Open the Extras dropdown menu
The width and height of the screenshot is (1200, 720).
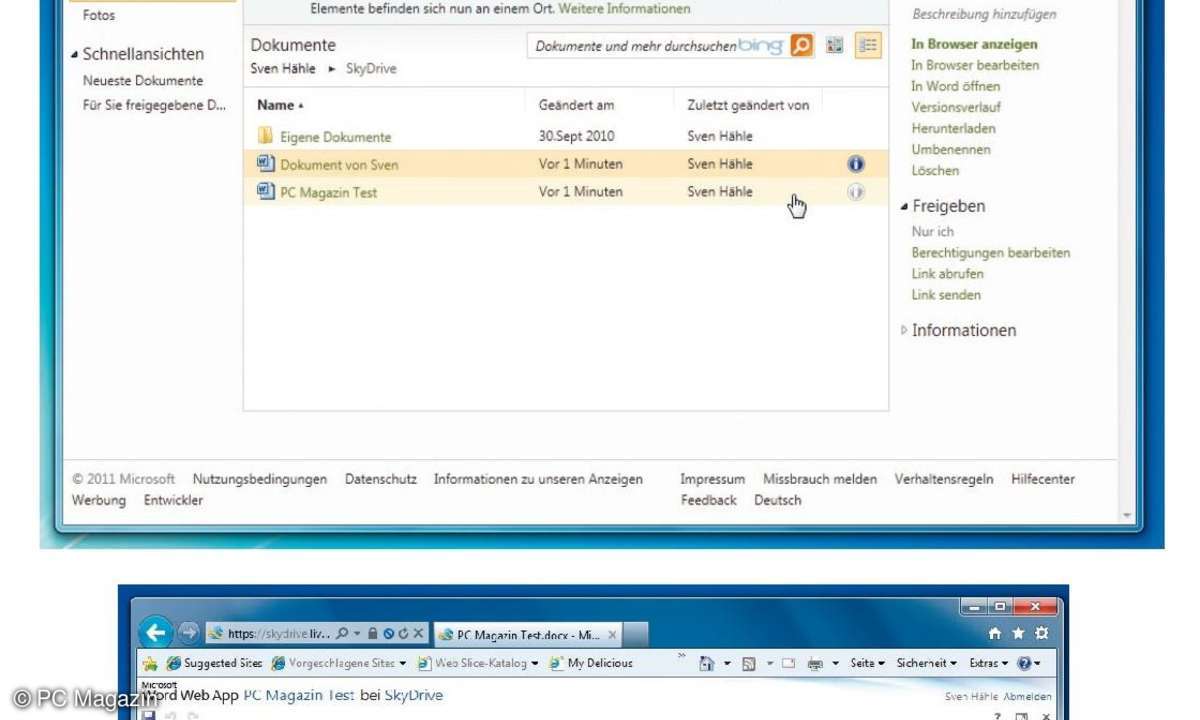click(989, 663)
